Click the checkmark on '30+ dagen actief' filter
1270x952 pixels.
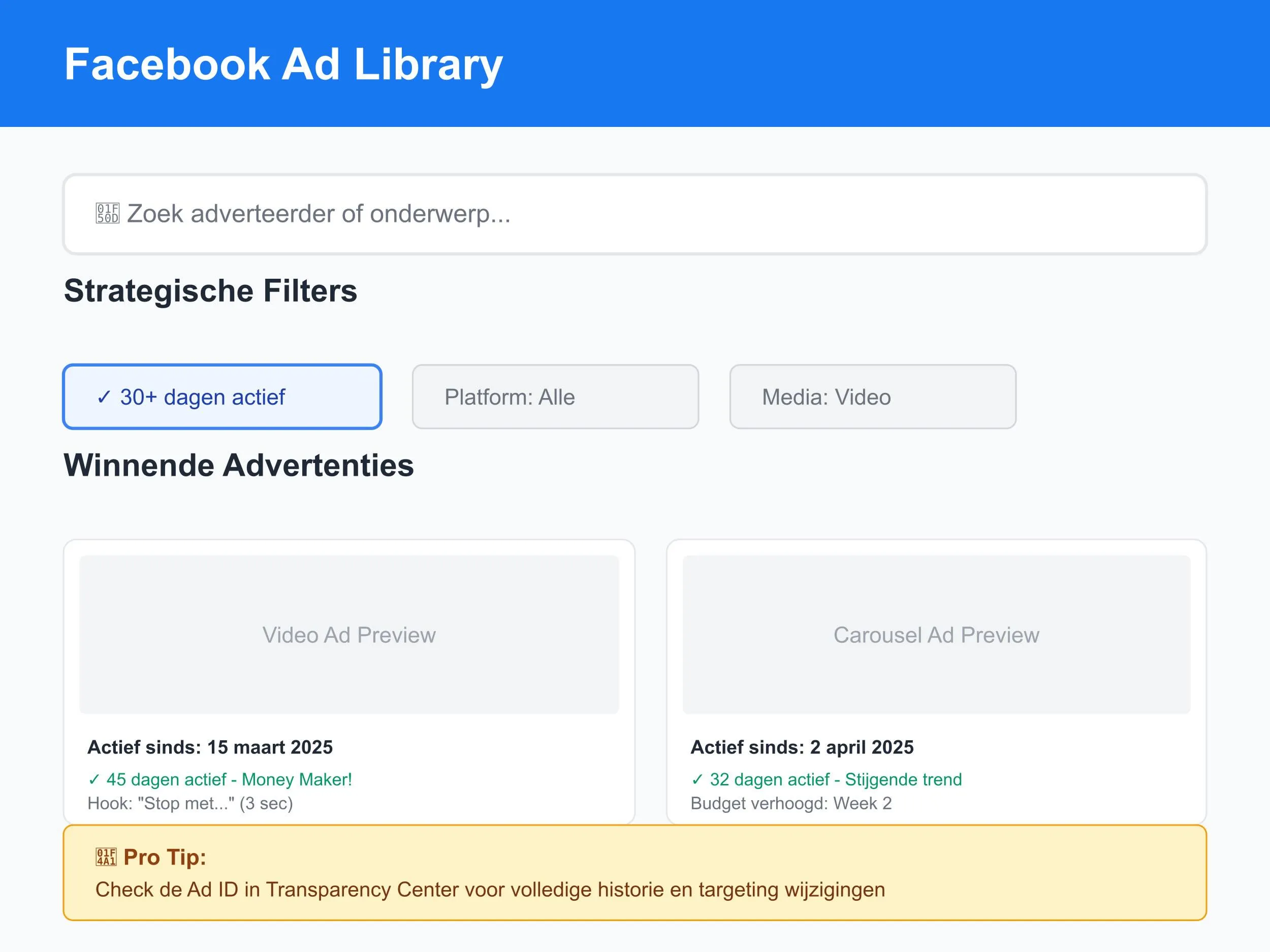pyautogui.click(x=104, y=396)
